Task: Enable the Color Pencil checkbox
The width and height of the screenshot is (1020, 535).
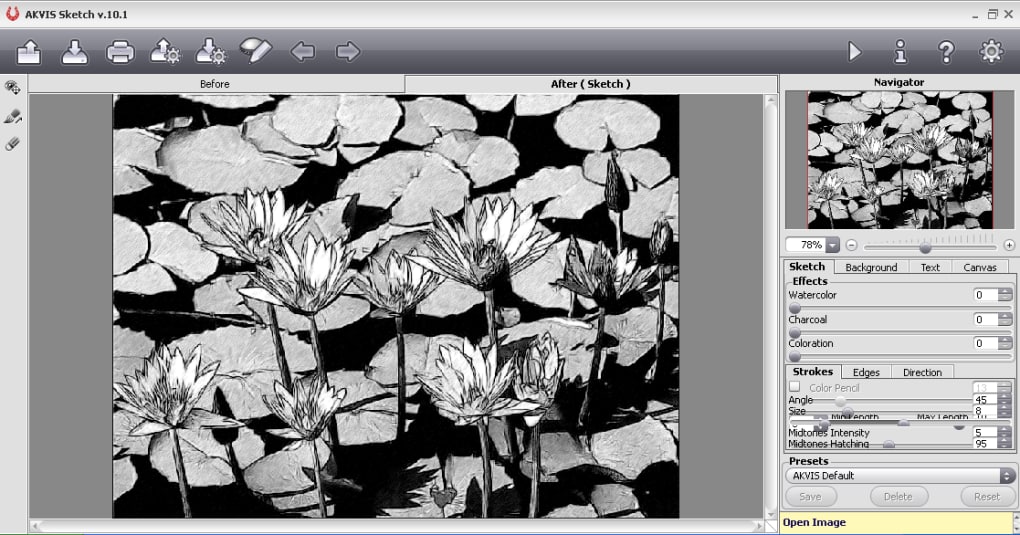Action: click(x=794, y=387)
